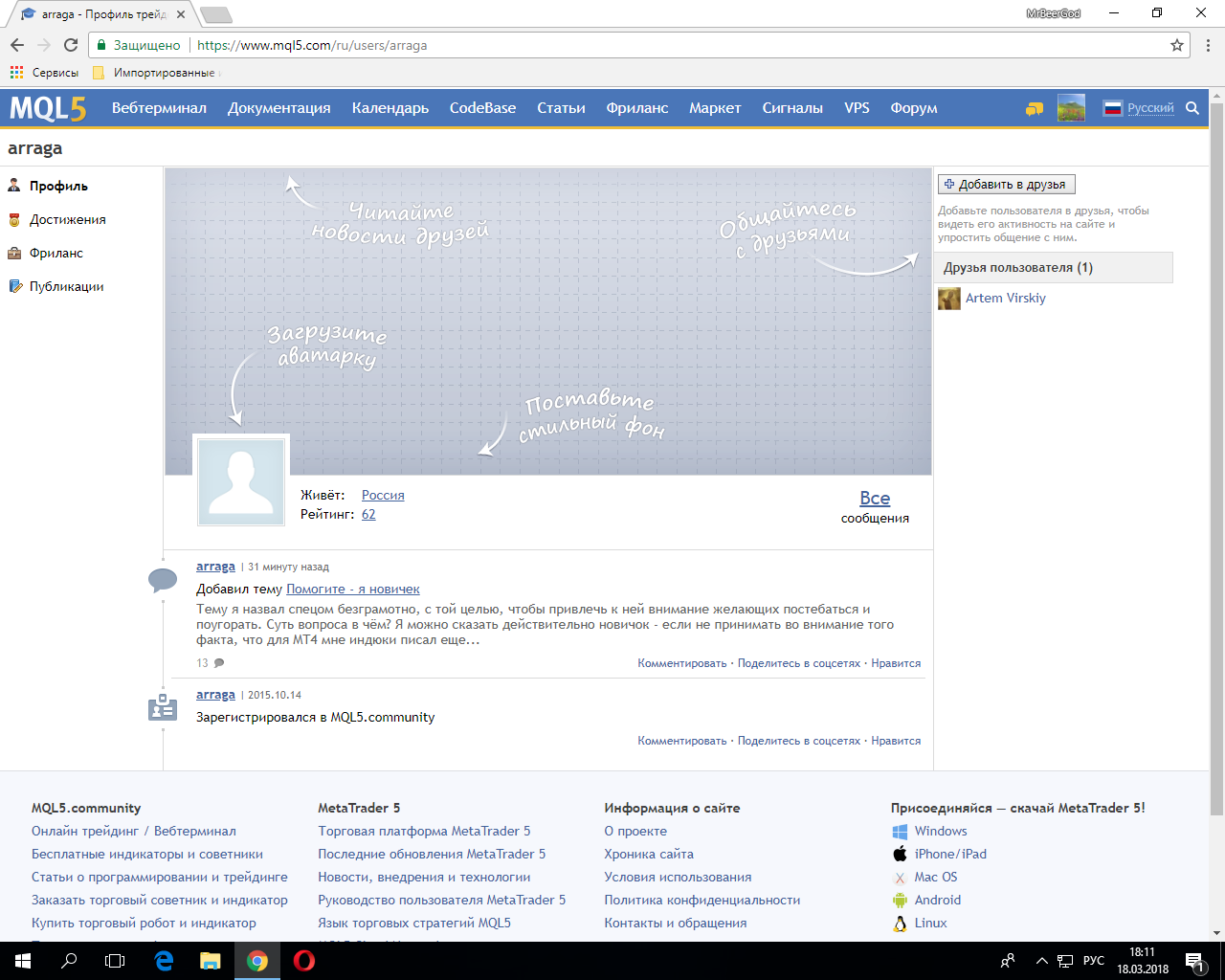Open the Russian language selector
This screenshot has width=1225, height=980.
tap(1150, 108)
